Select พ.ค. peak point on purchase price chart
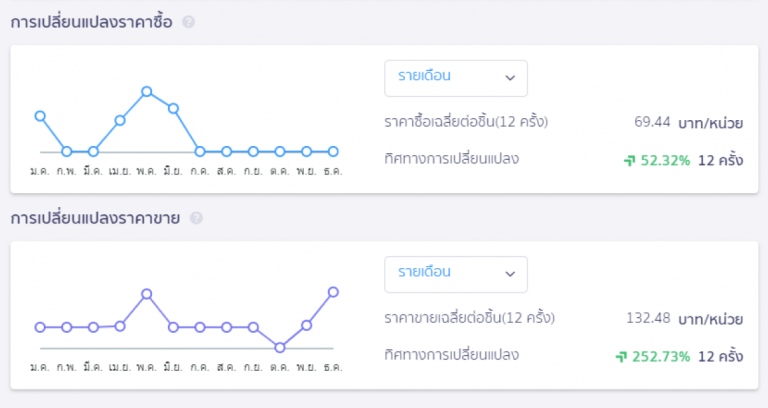 [146, 92]
